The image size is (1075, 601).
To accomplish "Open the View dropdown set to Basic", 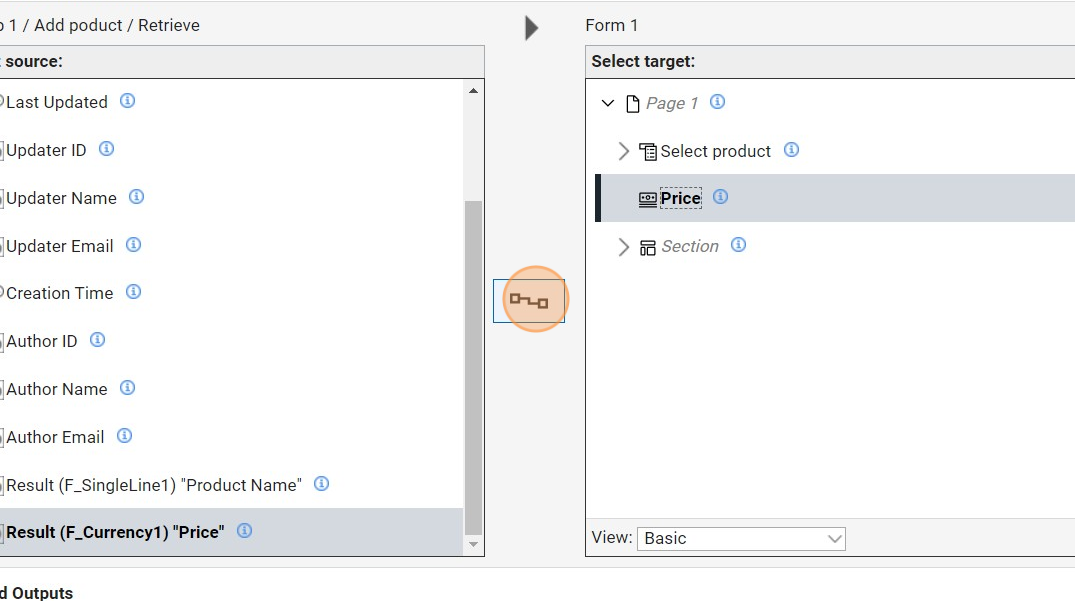I will (x=741, y=538).
